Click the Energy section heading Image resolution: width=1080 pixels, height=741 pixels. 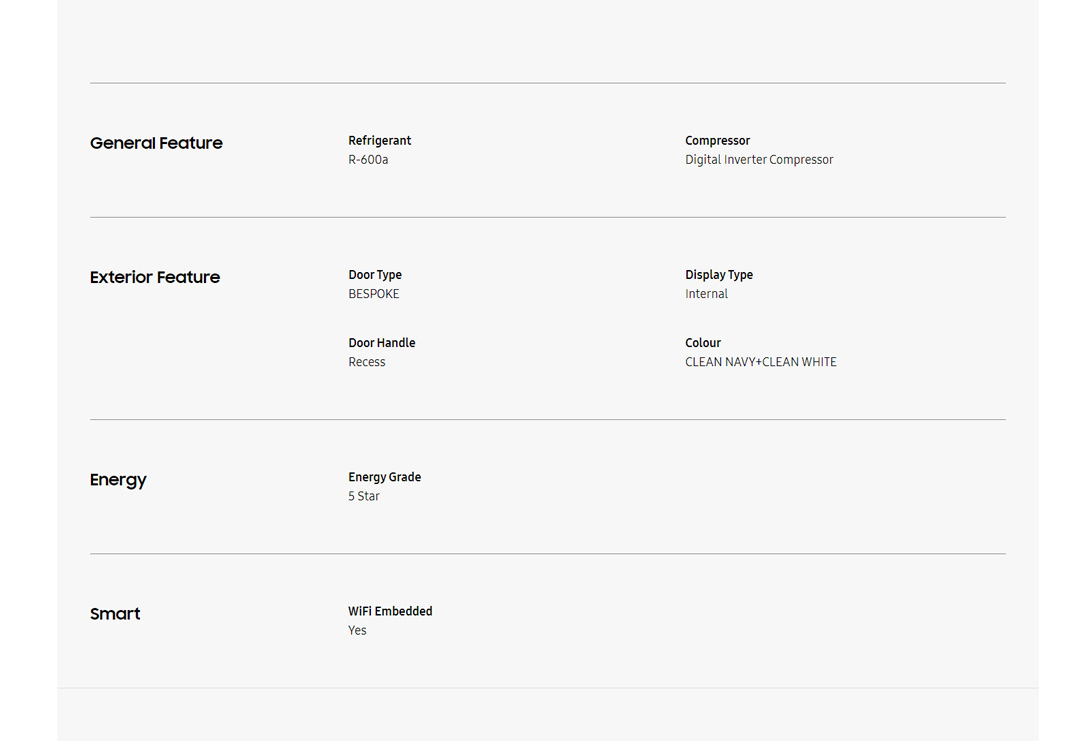tap(118, 480)
